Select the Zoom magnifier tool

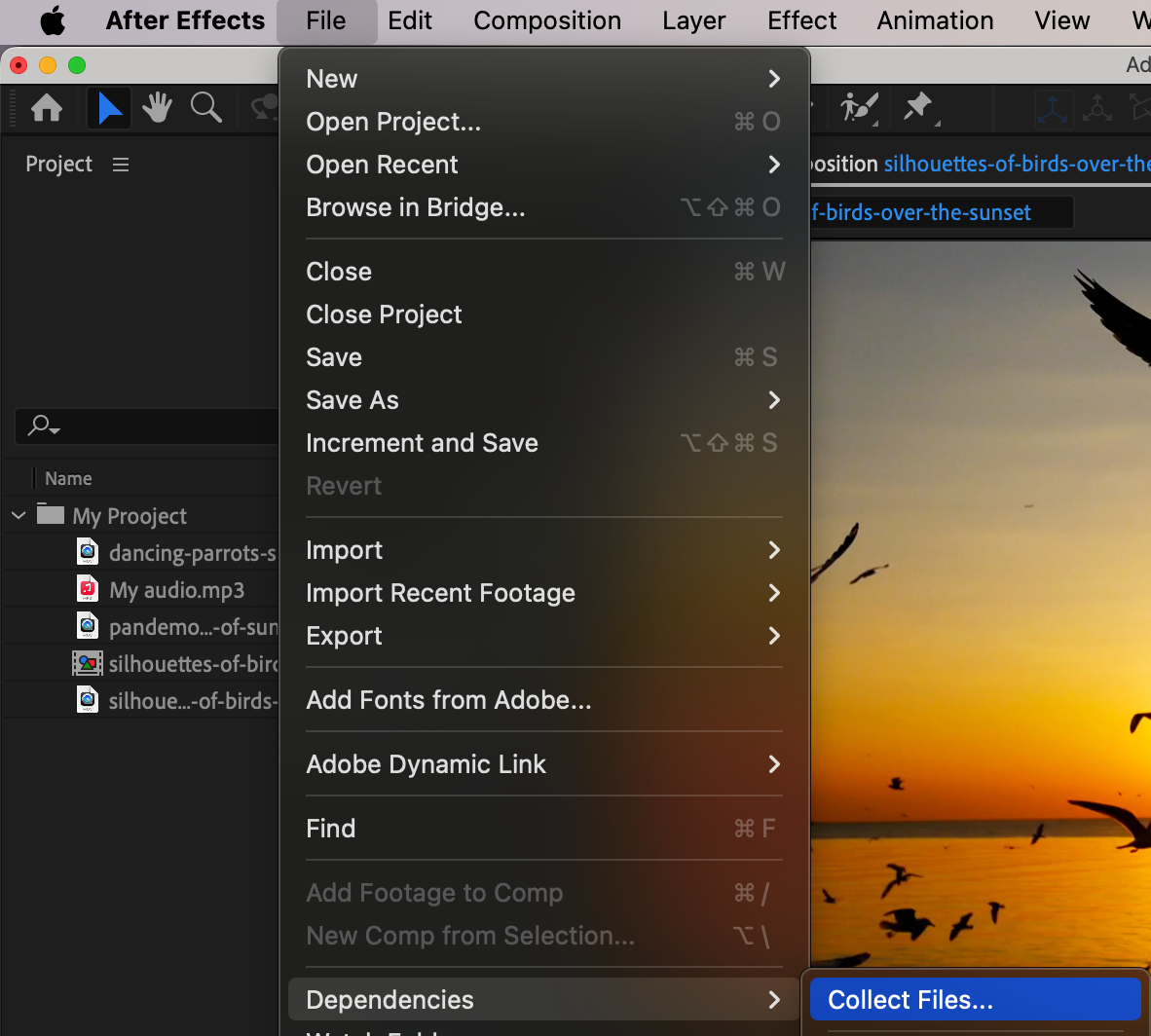(x=206, y=108)
